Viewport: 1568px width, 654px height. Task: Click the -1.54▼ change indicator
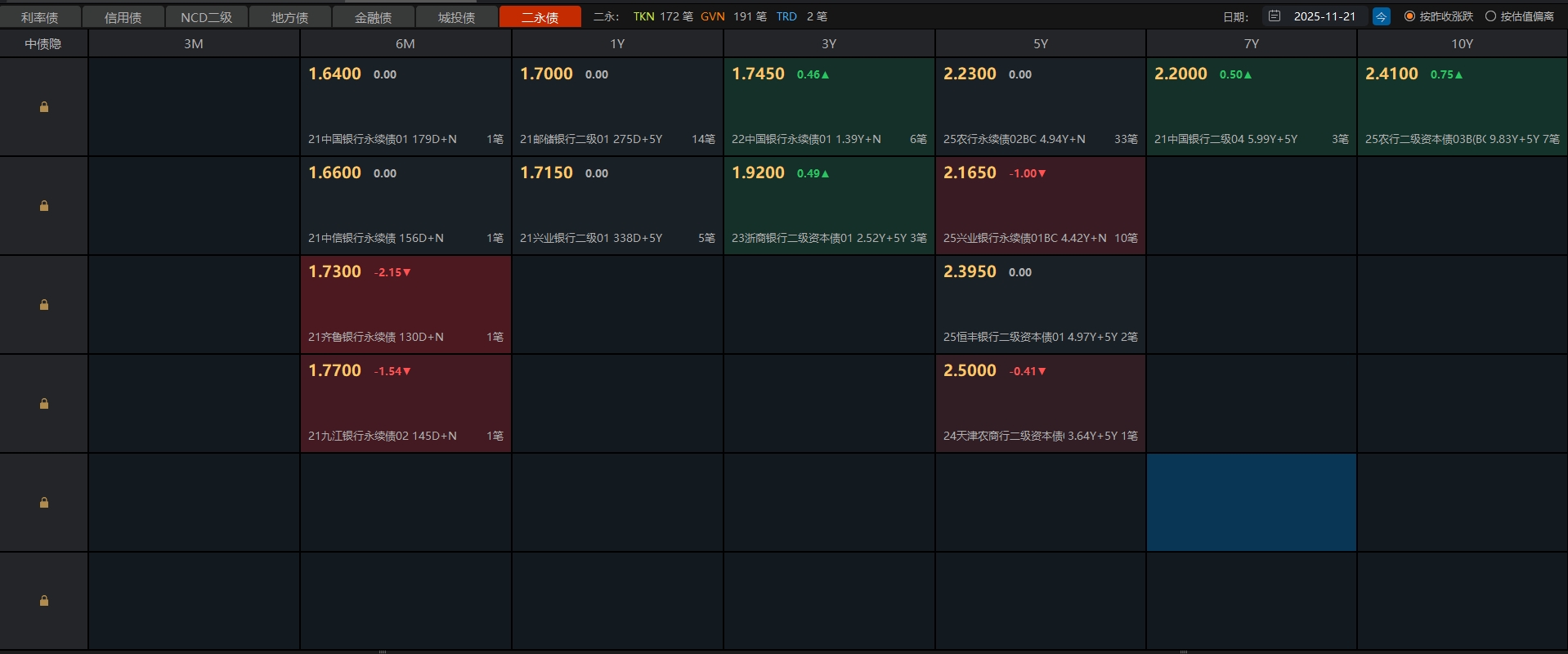[x=392, y=371]
